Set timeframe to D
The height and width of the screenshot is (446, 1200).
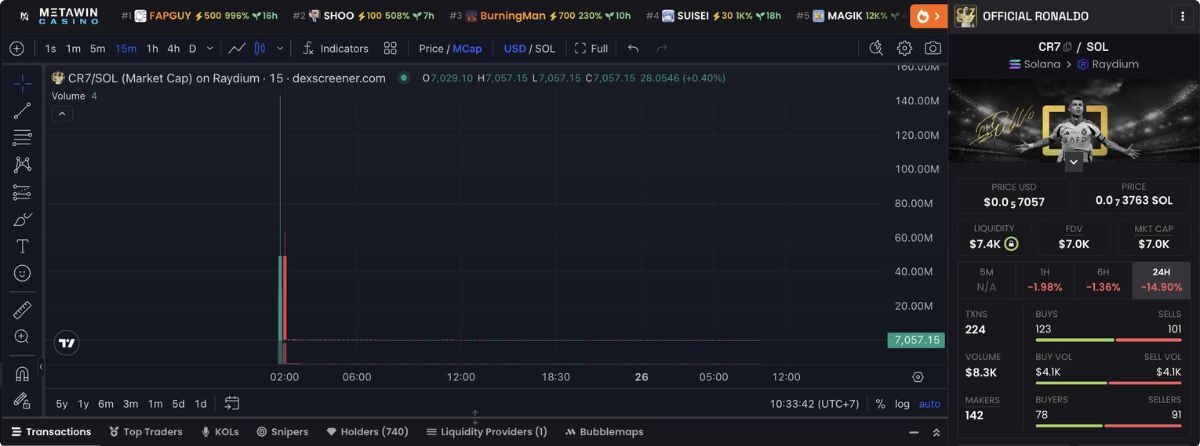pos(193,48)
